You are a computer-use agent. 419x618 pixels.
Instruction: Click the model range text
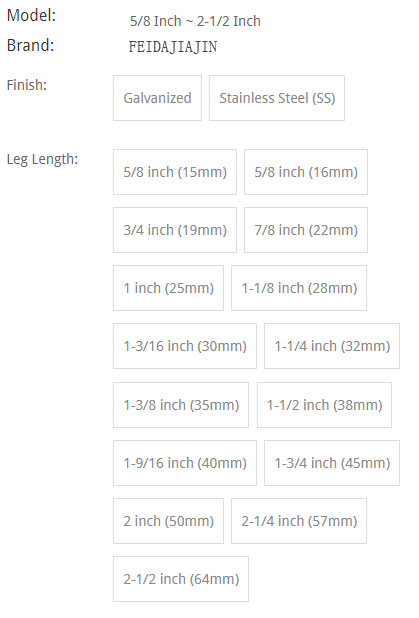pyautogui.click(x=195, y=21)
